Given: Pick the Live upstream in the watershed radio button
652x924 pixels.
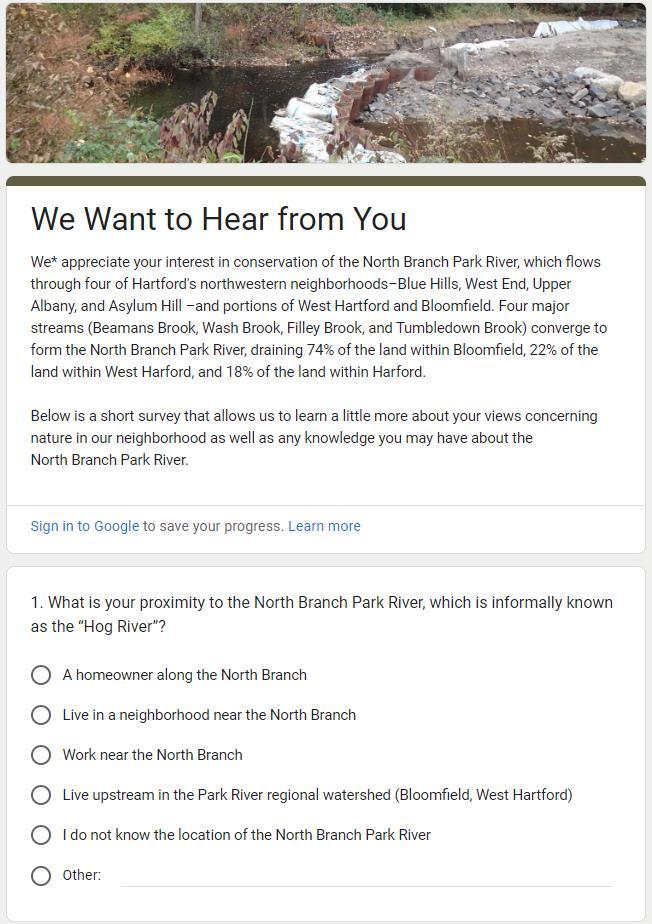Looking at the screenshot, I should pyautogui.click(x=41, y=795).
